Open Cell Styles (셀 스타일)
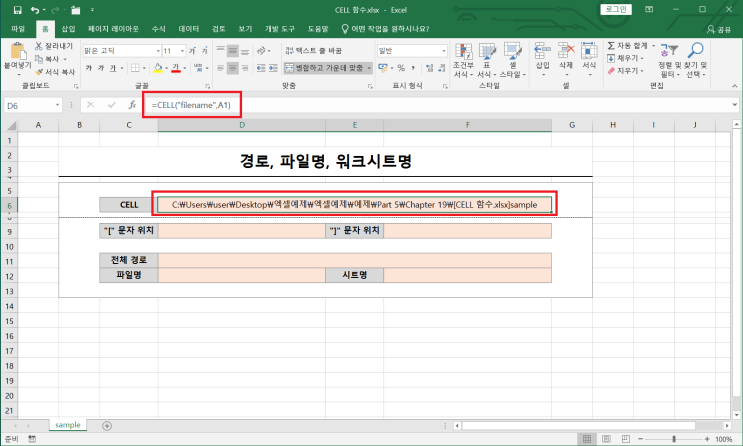Viewport: 743px width, 446px height. (513, 60)
